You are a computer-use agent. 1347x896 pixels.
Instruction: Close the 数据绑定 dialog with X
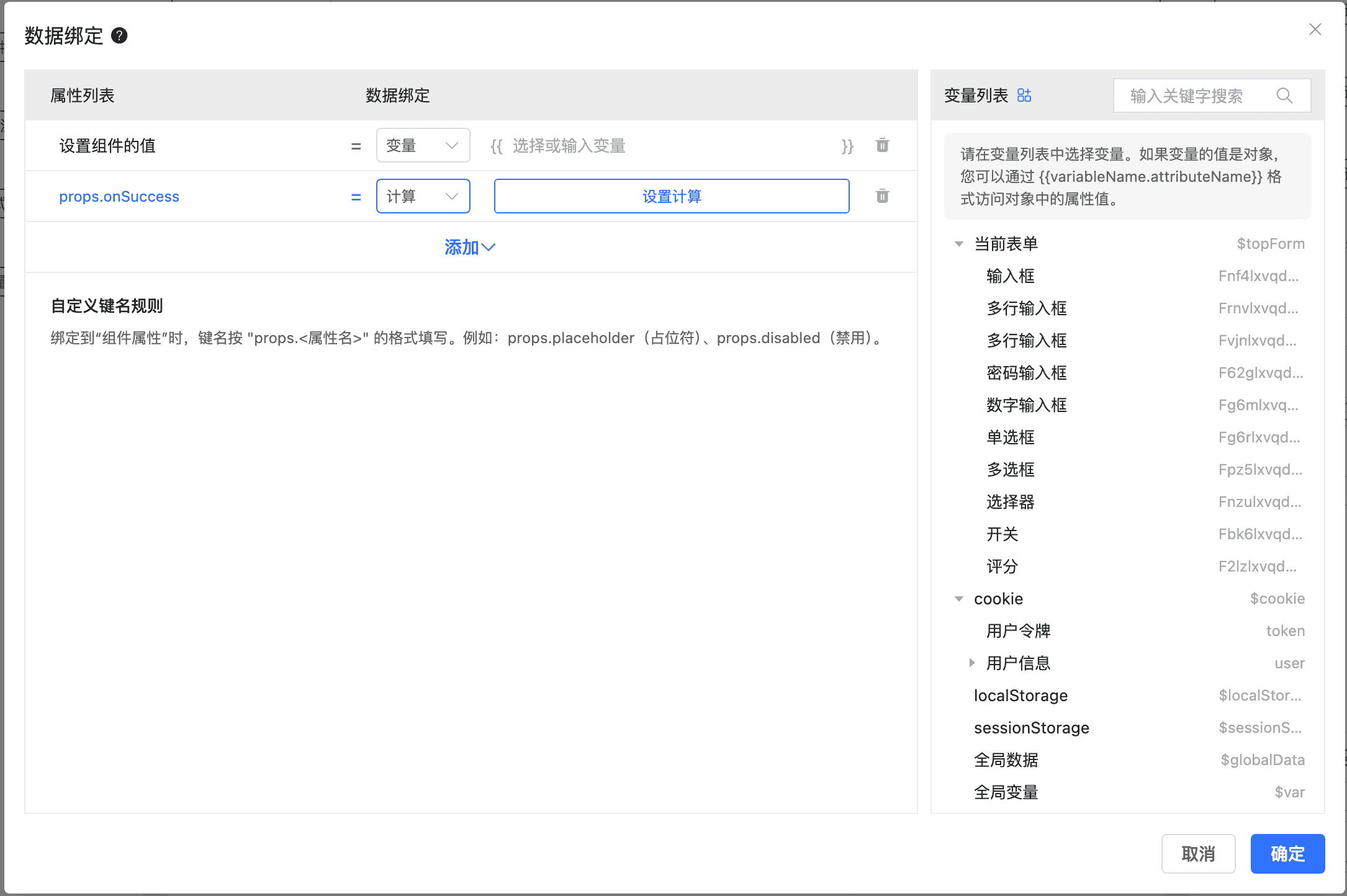pos(1315,29)
